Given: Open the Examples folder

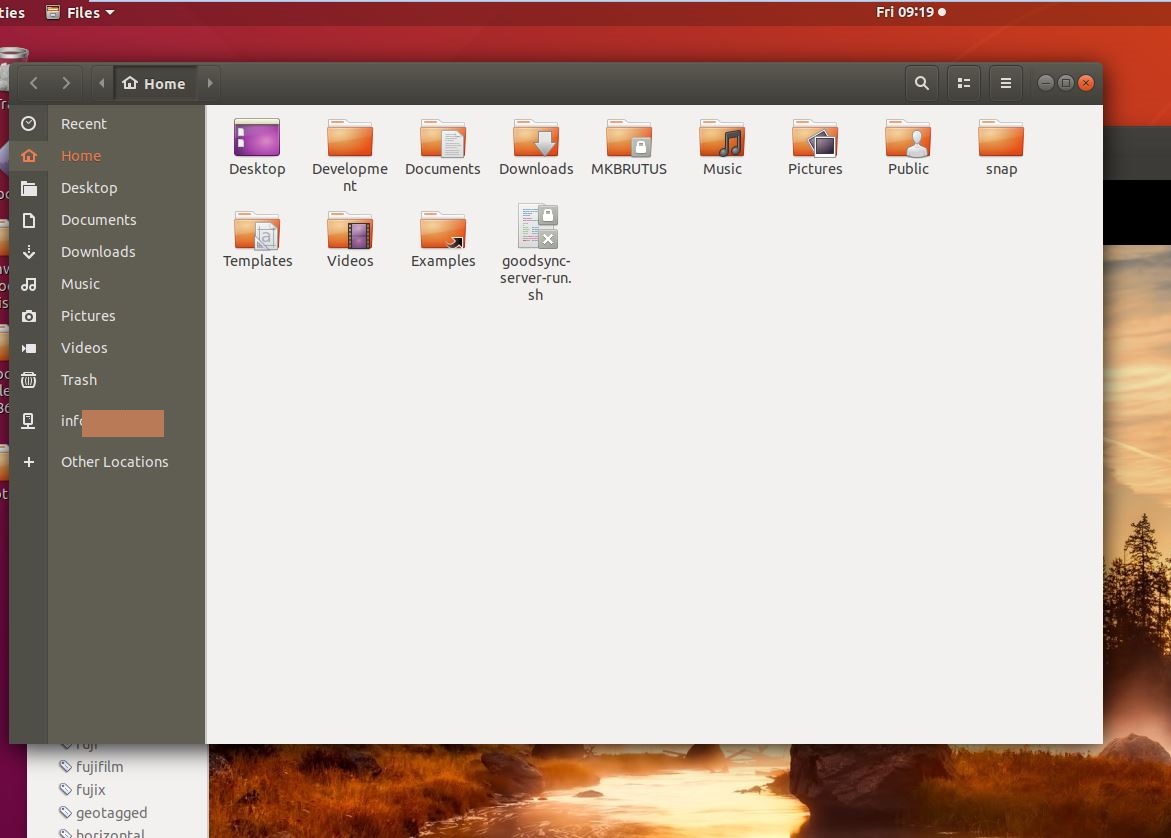Looking at the screenshot, I should (443, 232).
